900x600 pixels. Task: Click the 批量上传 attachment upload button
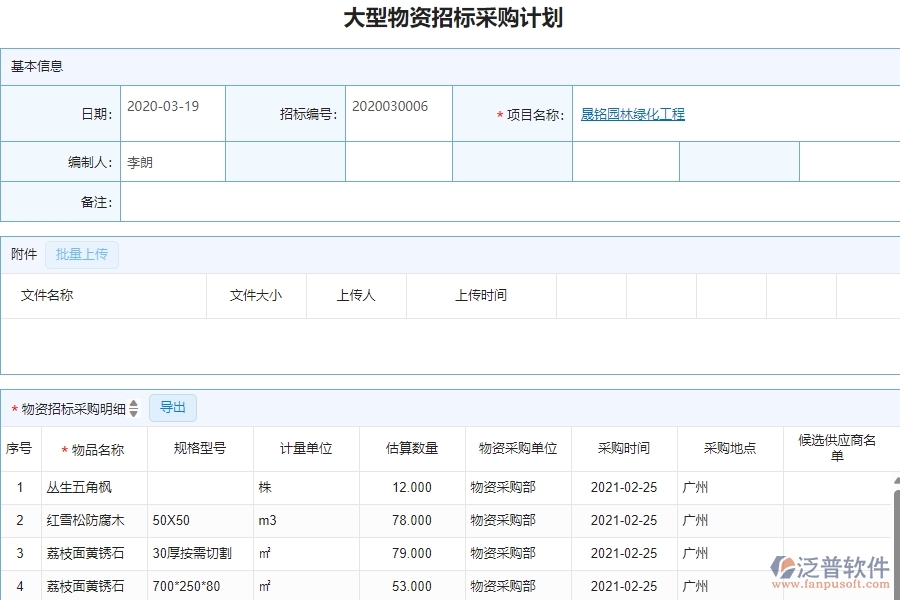point(82,254)
